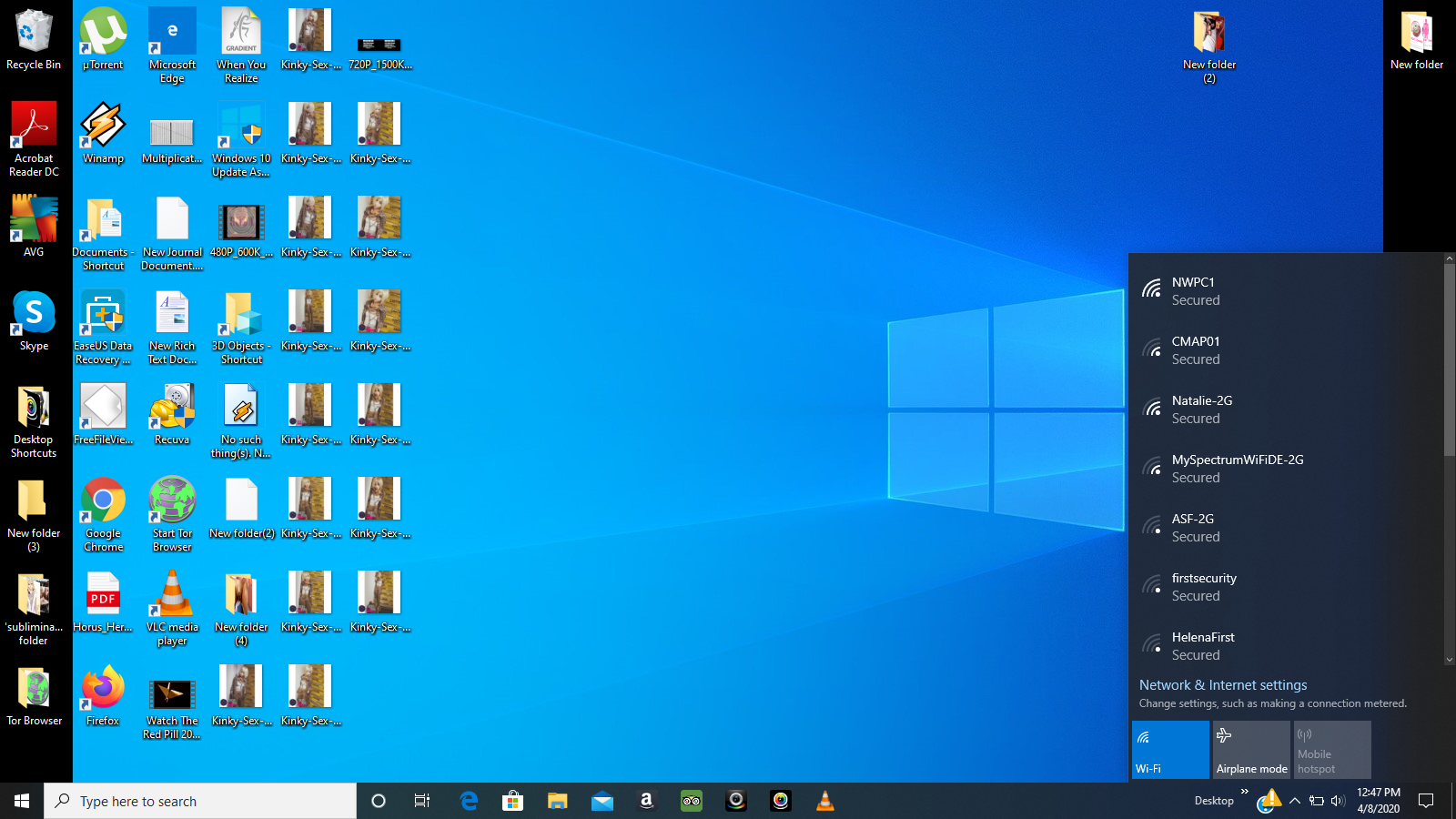Screen dimensions: 1456x819
Task: Select the New Rich Text Document file
Action: 172,328
